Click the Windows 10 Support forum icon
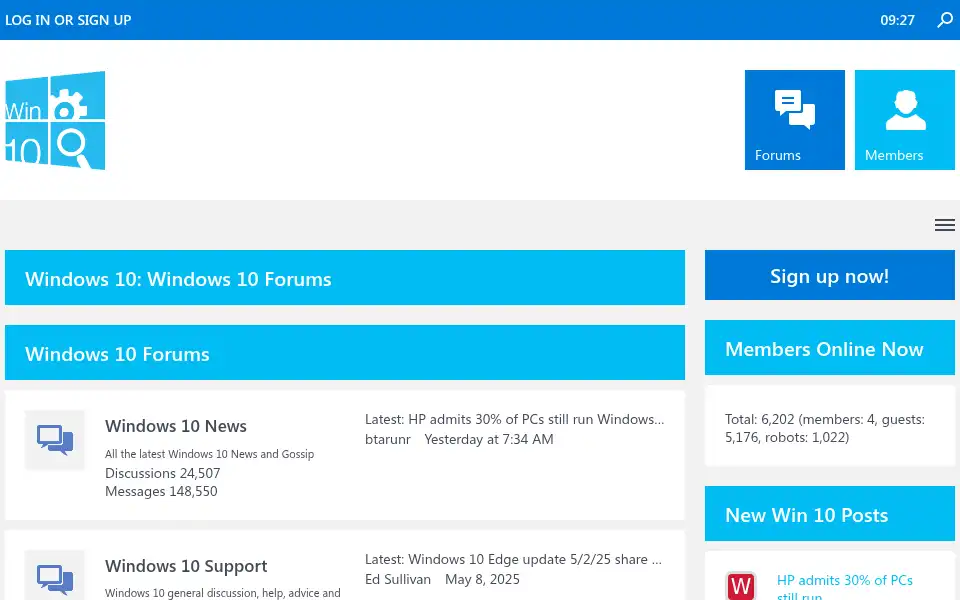 click(55, 576)
